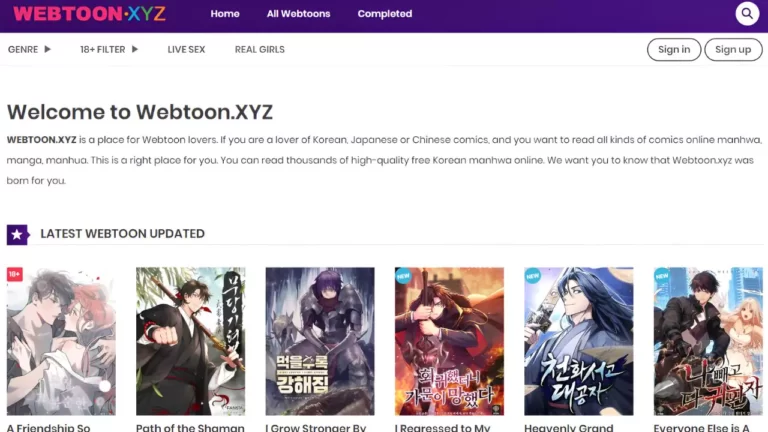Click the Welcome to Webtoon.XYZ heading
The width and height of the screenshot is (768, 432).
140,112
